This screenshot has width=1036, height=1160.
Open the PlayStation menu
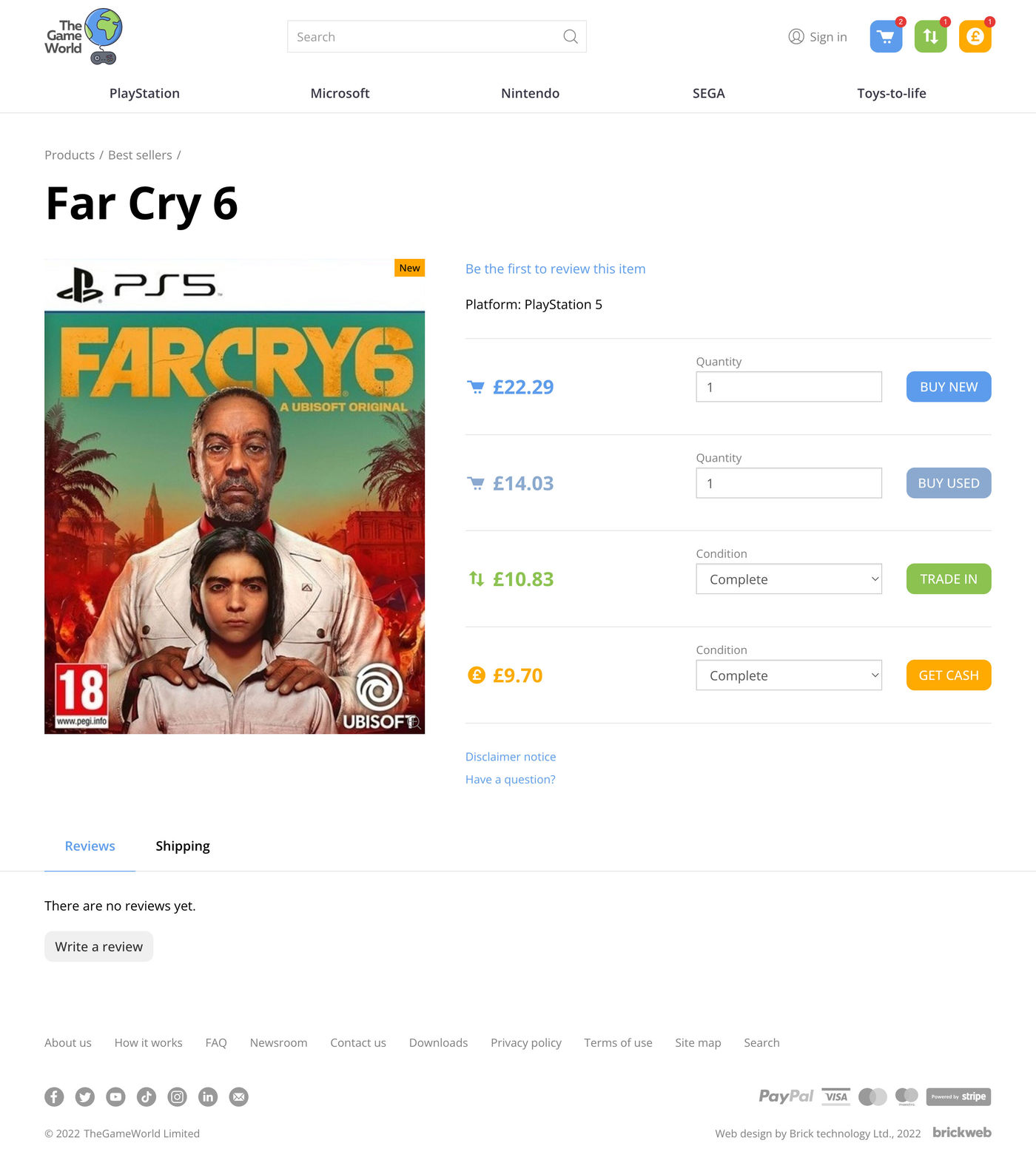(x=144, y=93)
